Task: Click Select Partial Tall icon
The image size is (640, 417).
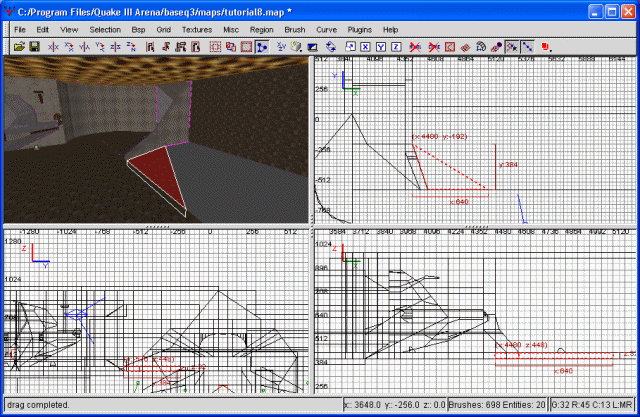Action: pyautogui.click(x=180, y=47)
